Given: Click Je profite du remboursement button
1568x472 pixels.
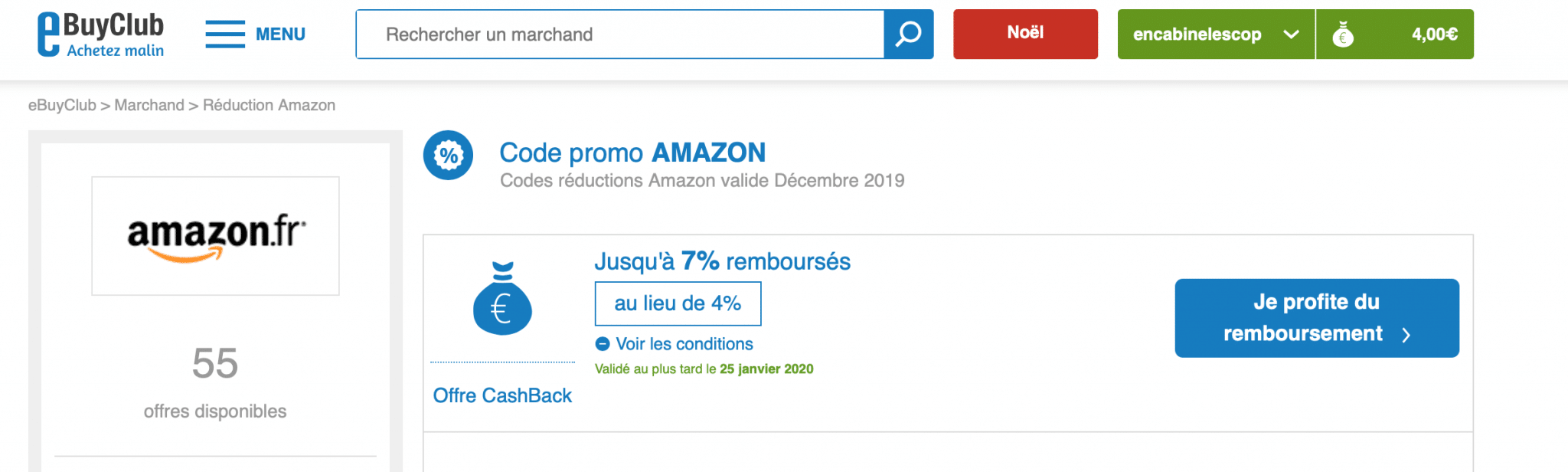Looking at the screenshot, I should click(1316, 318).
